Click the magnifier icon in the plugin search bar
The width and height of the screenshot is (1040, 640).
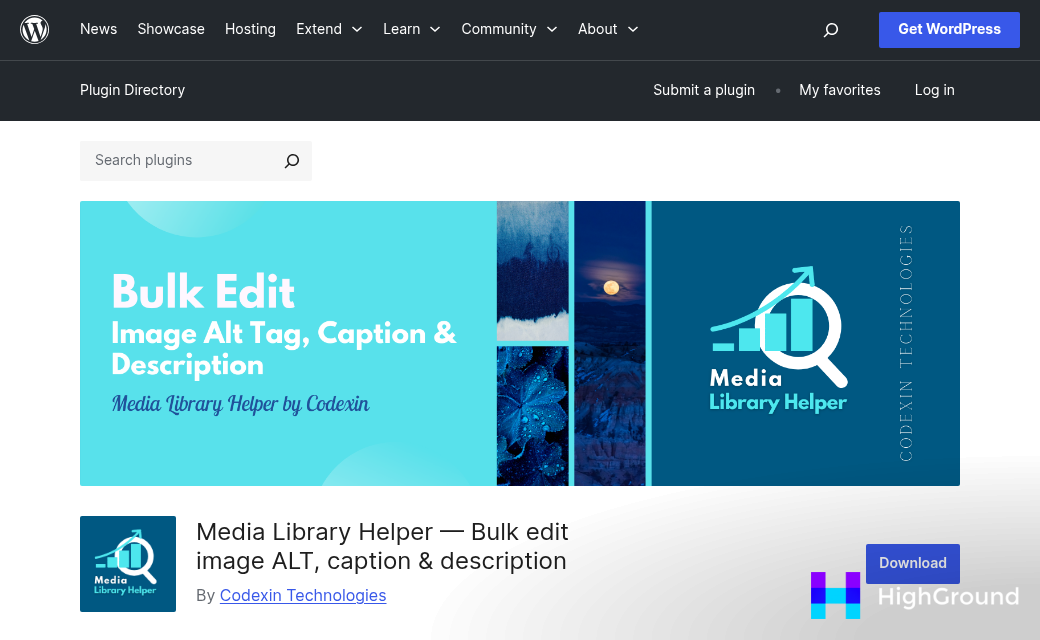click(x=291, y=160)
